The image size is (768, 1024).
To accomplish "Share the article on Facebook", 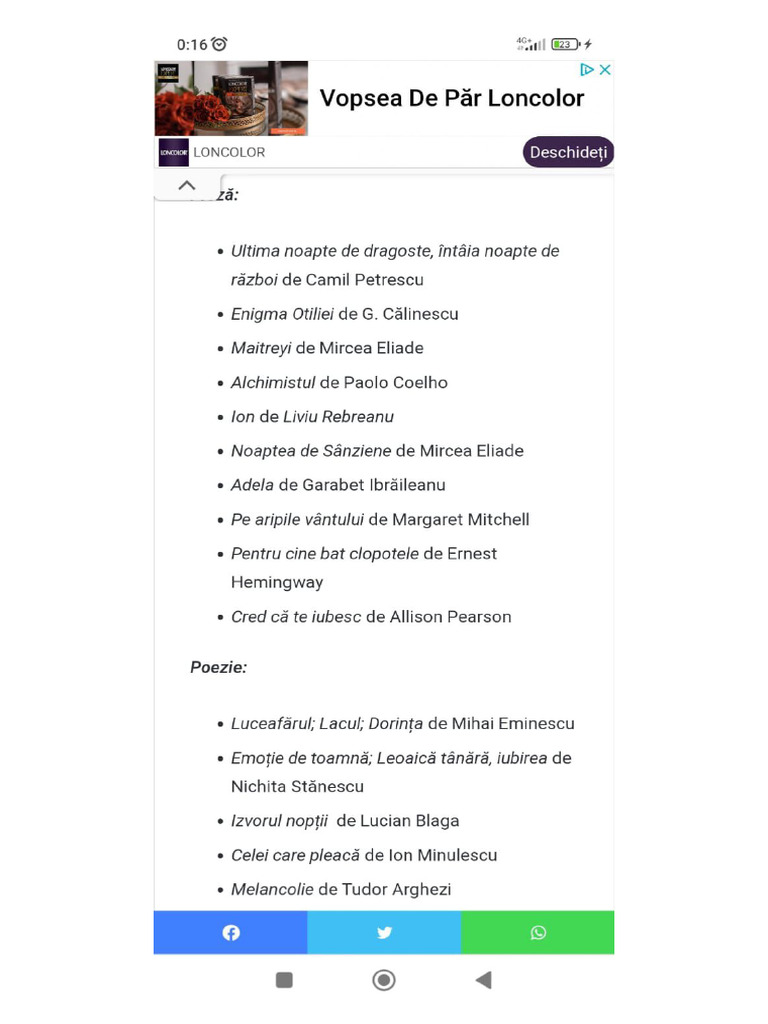I will [230, 932].
